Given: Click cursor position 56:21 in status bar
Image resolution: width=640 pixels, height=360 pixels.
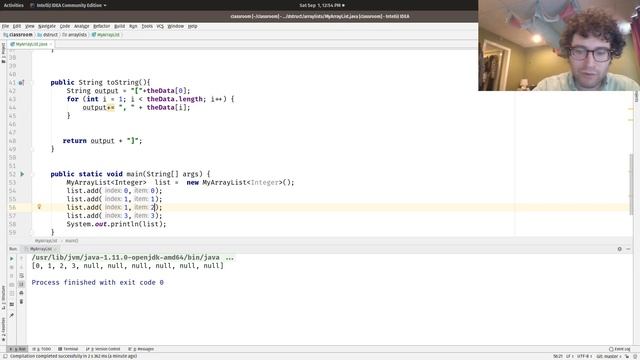Looking at the screenshot, I should pyautogui.click(x=558, y=356).
